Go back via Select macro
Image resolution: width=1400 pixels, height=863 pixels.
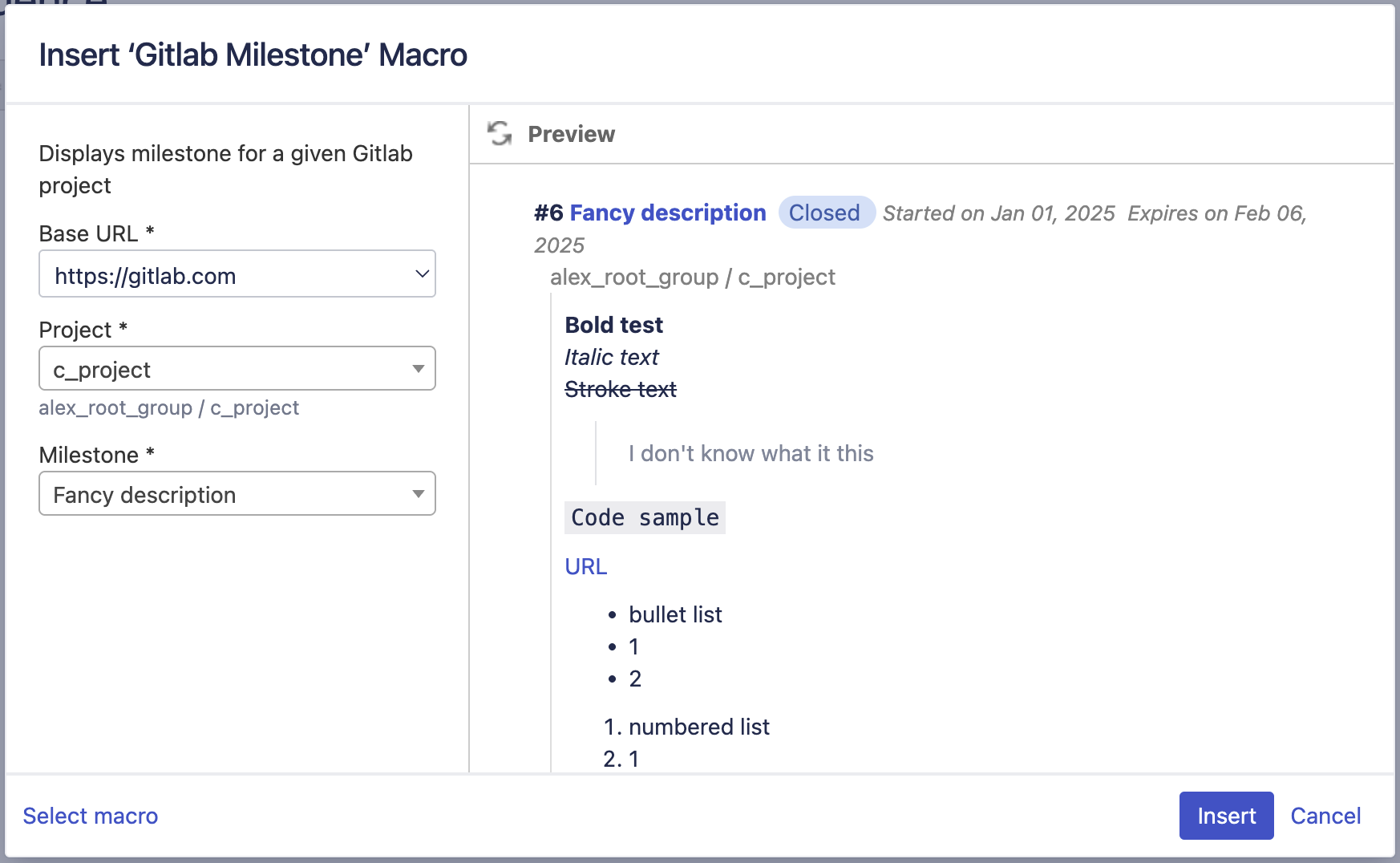click(x=91, y=816)
